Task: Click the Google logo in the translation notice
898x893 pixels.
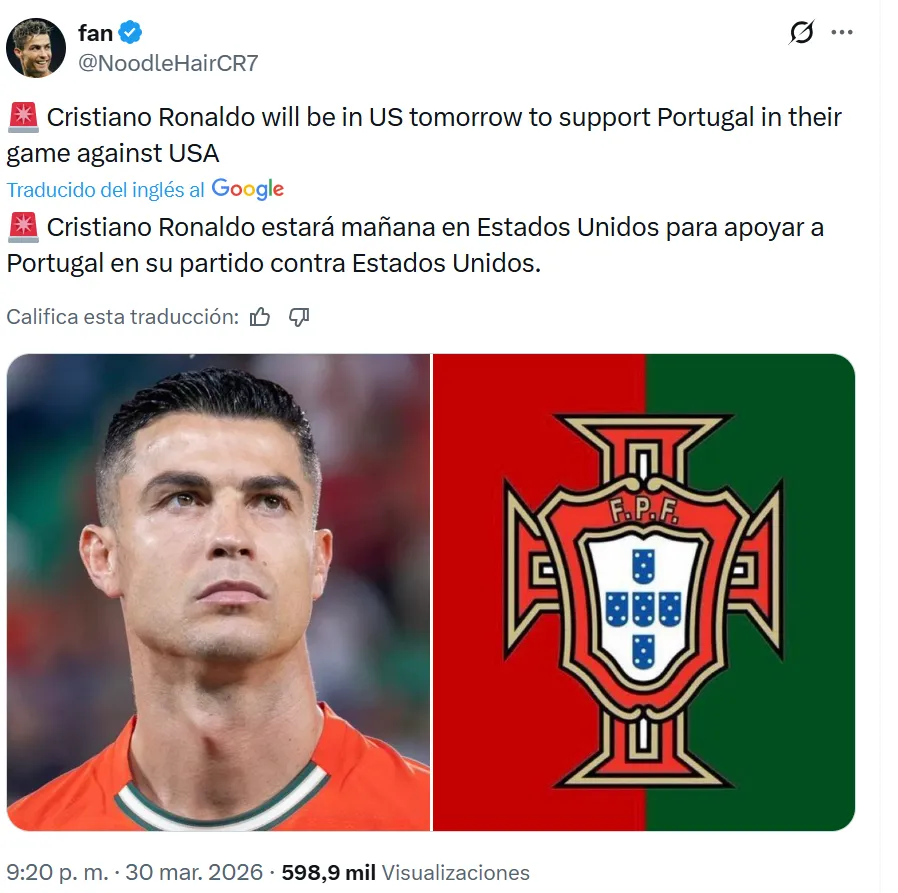Action: [247, 189]
